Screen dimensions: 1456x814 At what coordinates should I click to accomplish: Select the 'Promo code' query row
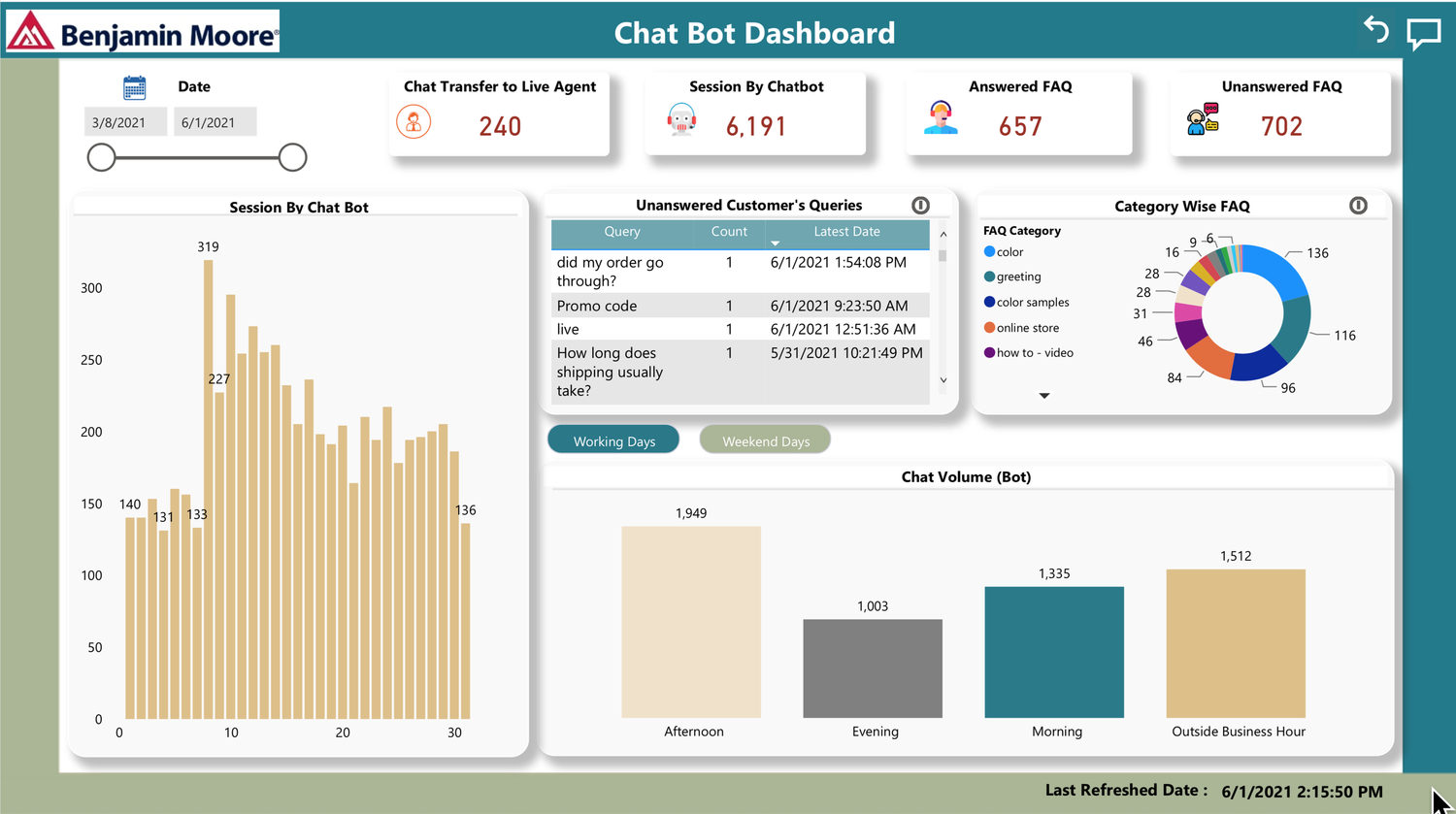(x=741, y=306)
